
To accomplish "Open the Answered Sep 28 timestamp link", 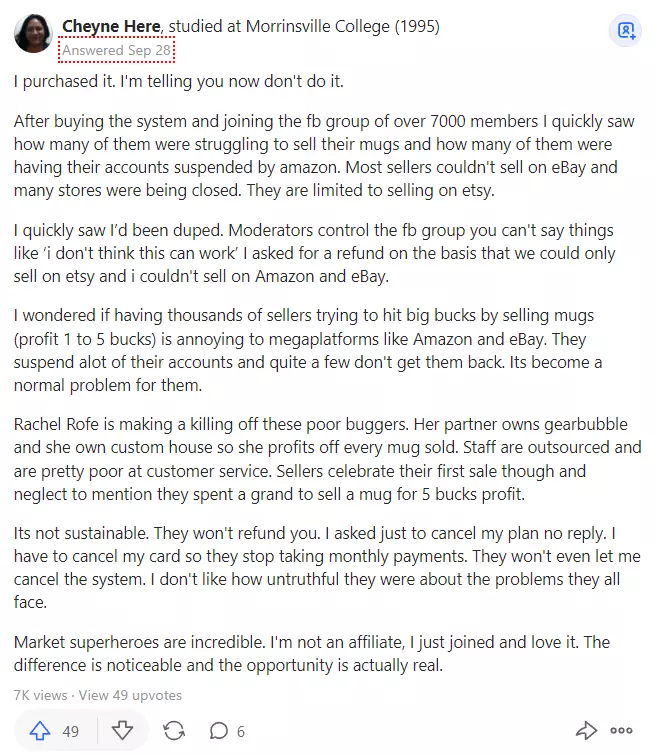I will [x=116, y=50].
